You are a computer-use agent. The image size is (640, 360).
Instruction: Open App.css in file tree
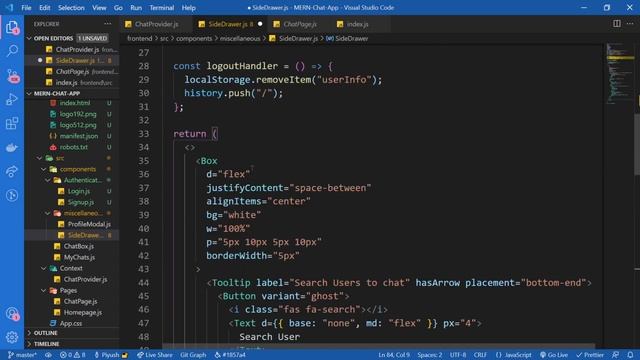pos(71,323)
